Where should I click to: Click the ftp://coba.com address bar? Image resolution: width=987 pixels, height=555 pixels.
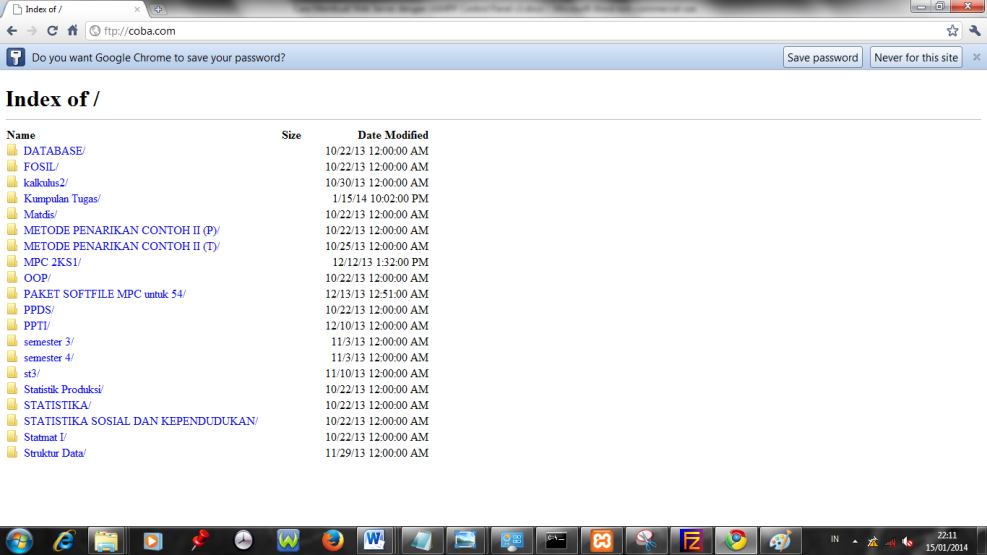click(500, 31)
